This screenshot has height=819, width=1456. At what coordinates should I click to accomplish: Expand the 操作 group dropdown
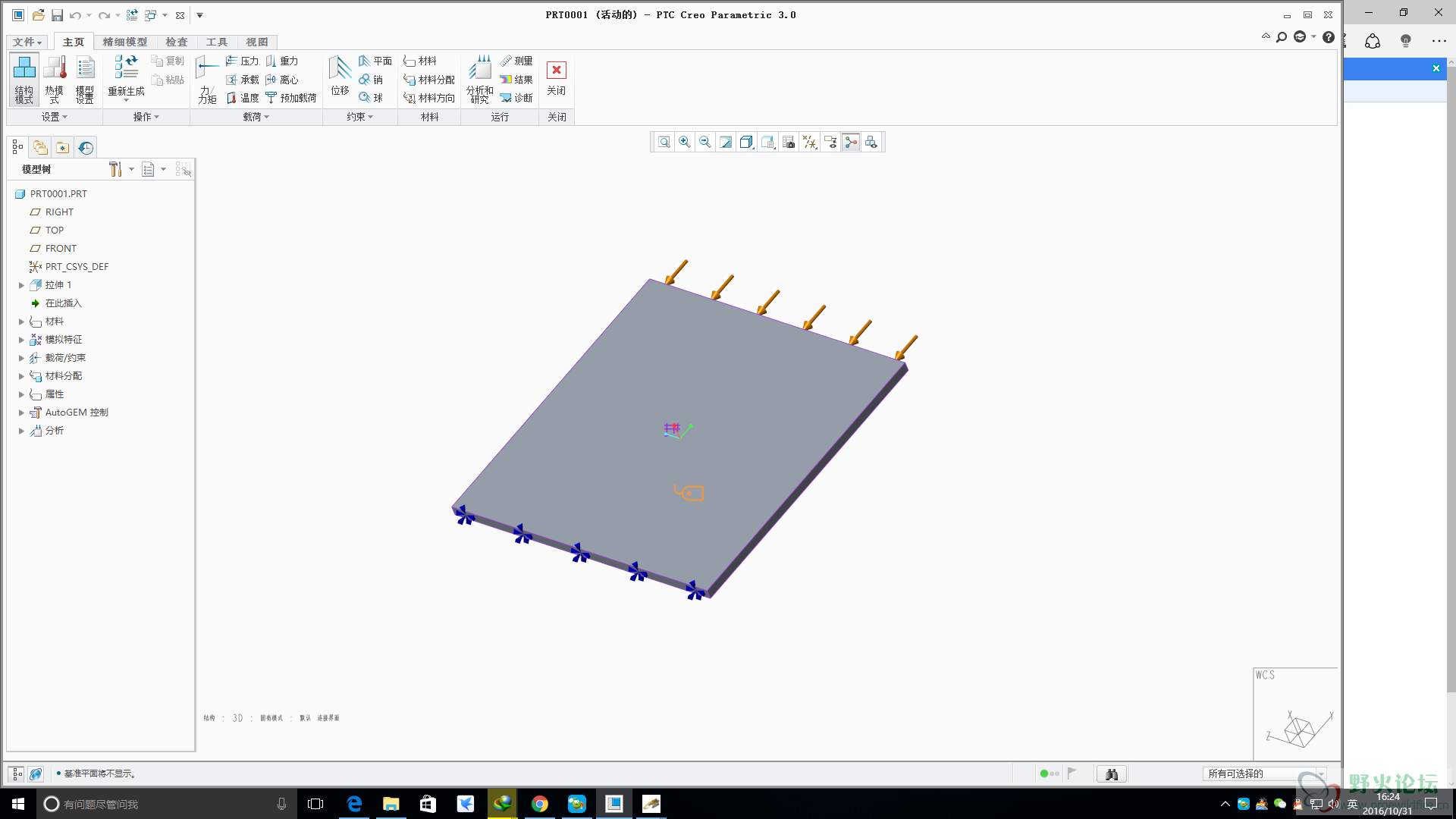tap(146, 117)
